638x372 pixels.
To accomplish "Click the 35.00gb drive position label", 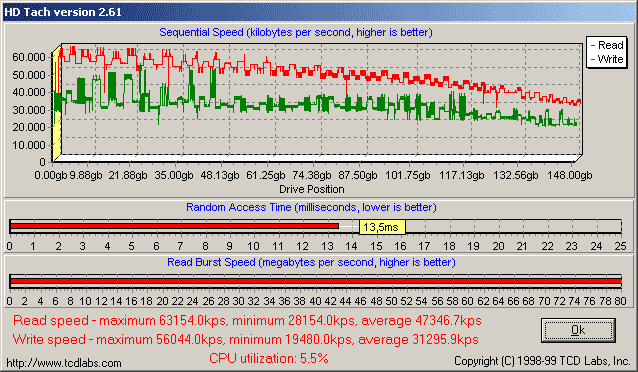I will pyautogui.click(x=174, y=175).
